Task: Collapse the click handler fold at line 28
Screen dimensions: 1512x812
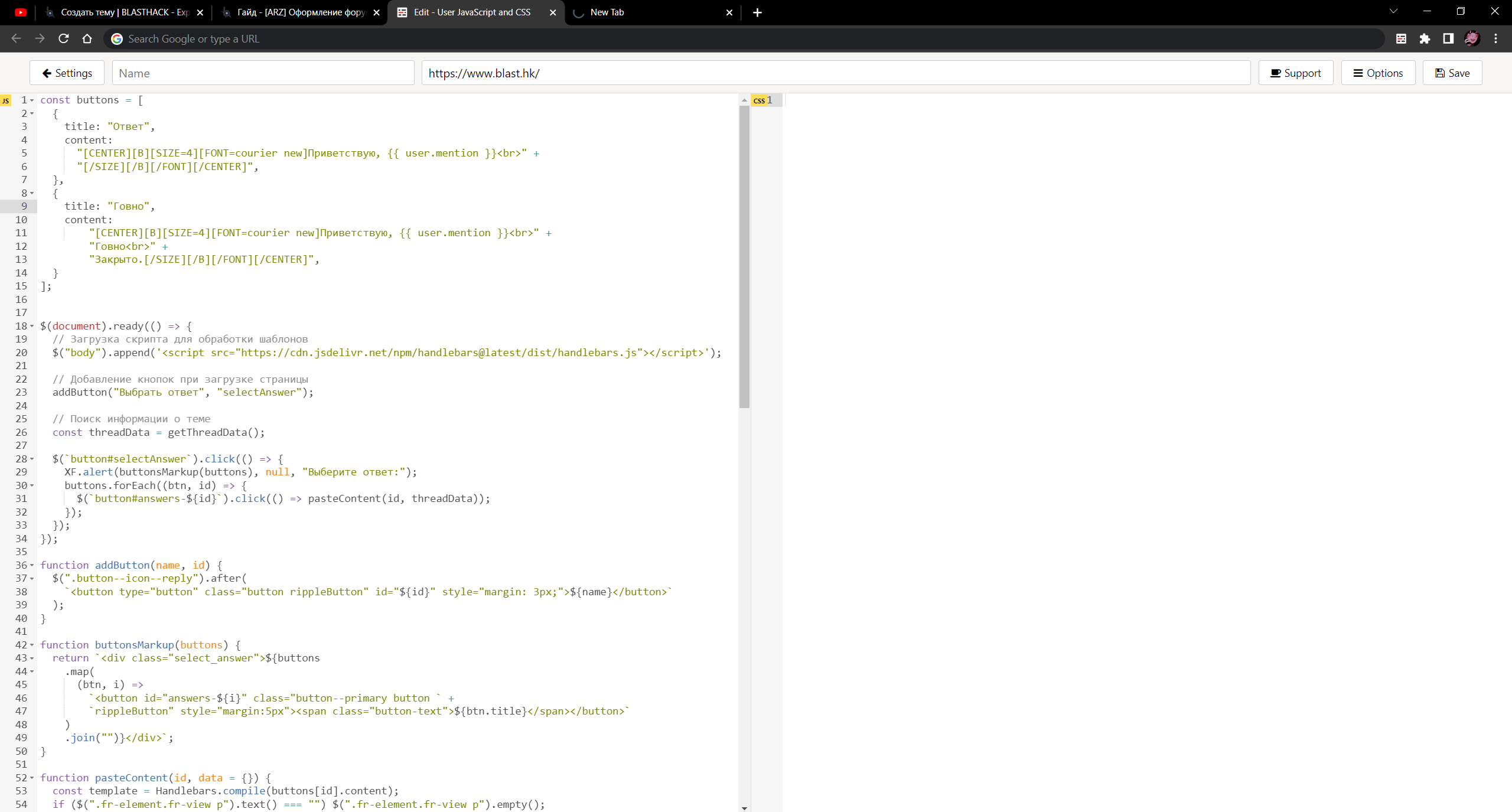Action: click(x=32, y=459)
